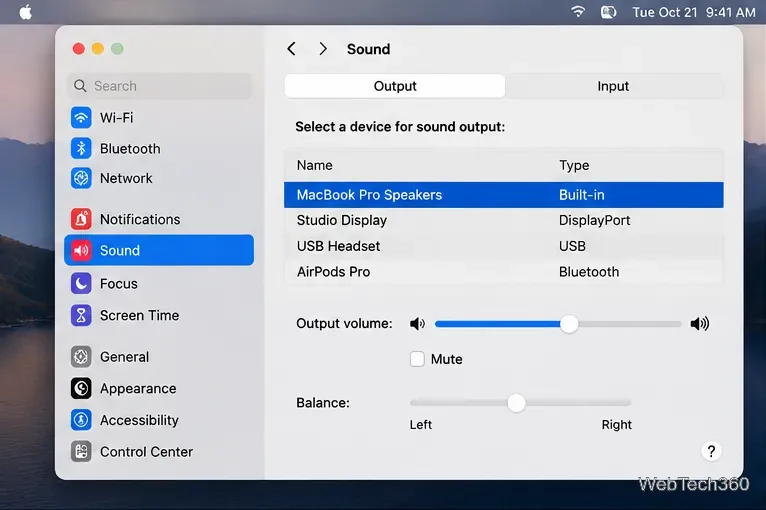Click the Control Center icon
Viewport: 766px width, 510px height.
point(81,452)
